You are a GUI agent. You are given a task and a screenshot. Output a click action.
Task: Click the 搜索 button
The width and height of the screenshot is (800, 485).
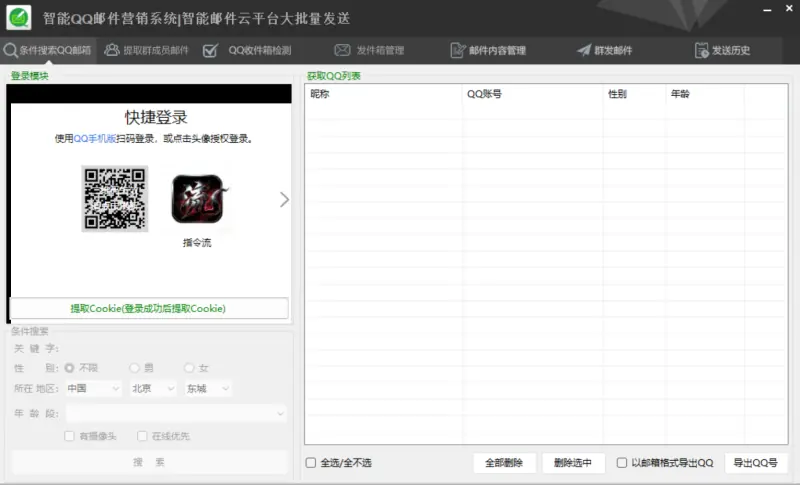(x=149, y=462)
